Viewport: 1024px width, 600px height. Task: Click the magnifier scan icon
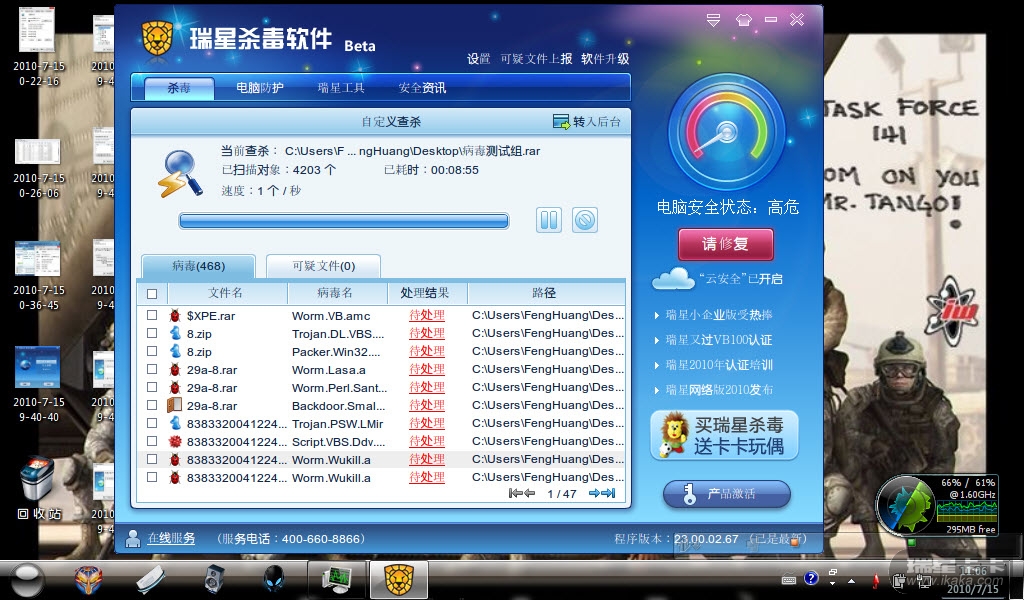[x=180, y=172]
